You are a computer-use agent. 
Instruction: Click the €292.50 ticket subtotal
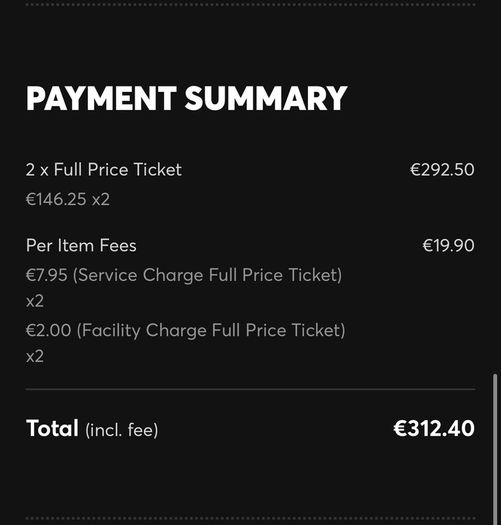click(x=442, y=169)
